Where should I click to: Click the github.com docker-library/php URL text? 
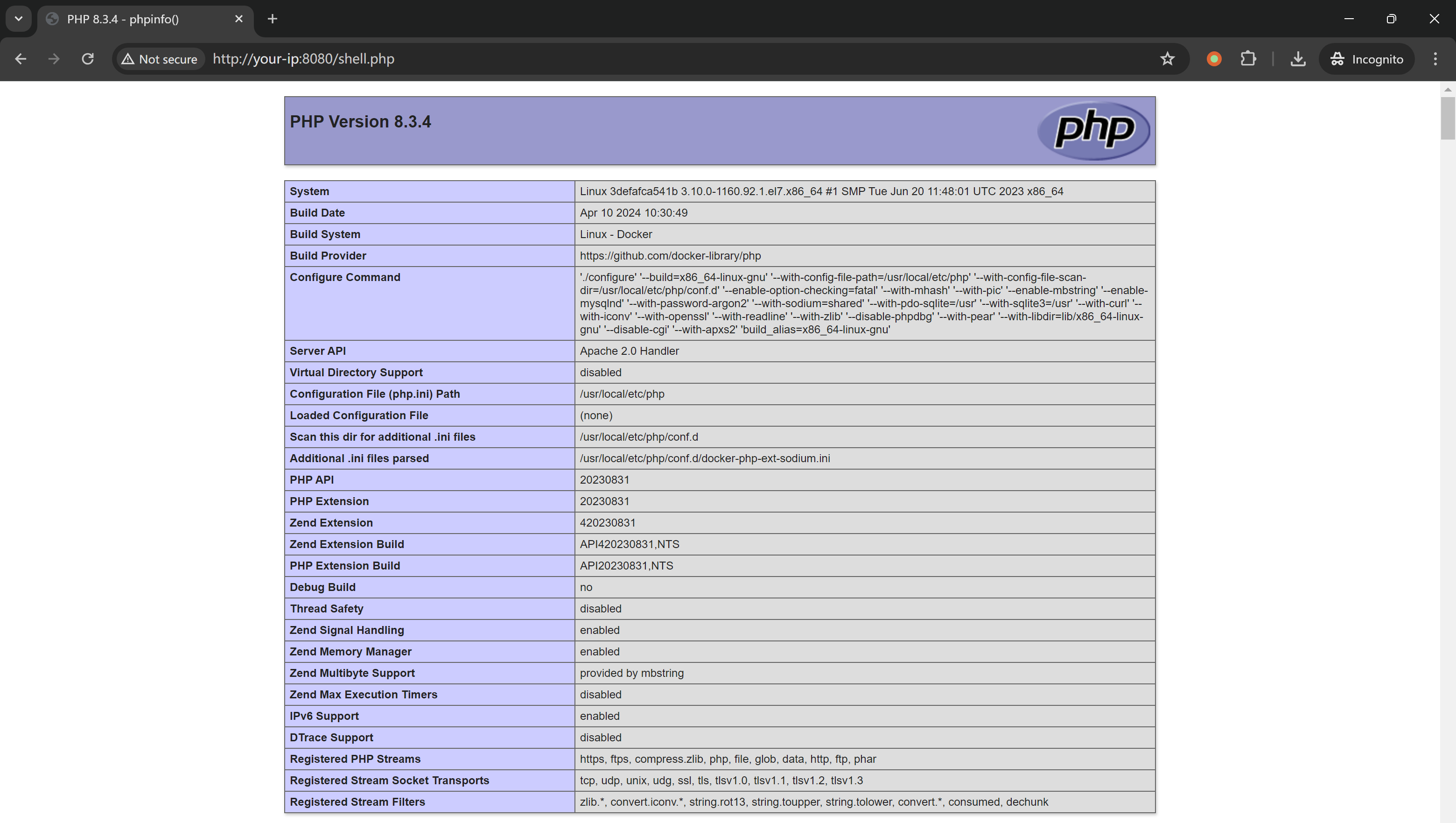(670, 256)
